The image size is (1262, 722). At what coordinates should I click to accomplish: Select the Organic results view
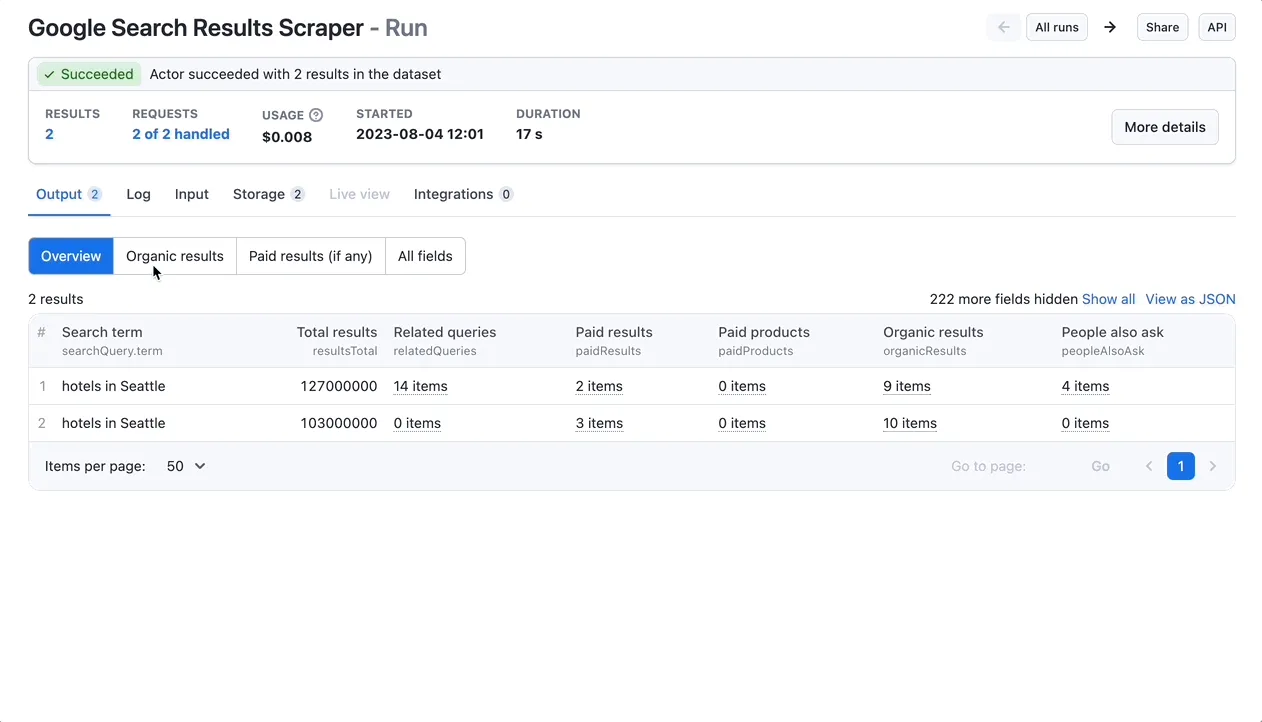pos(175,256)
